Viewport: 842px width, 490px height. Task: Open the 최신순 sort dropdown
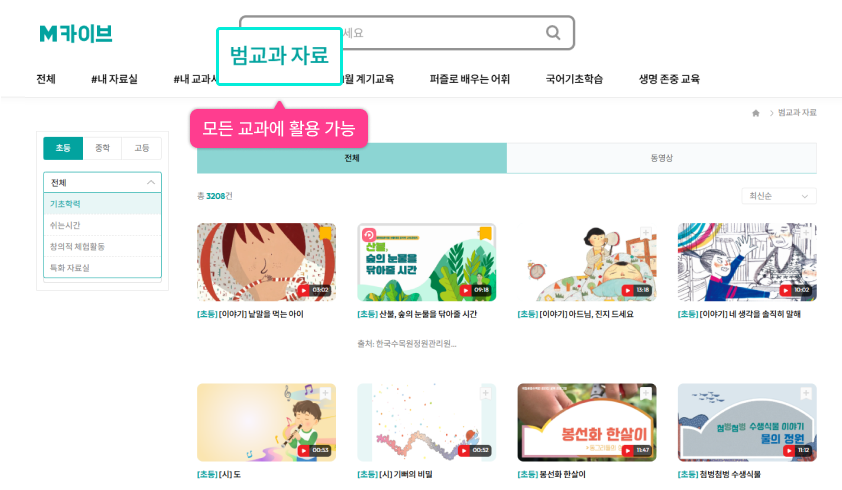click(x=779, y=196)
